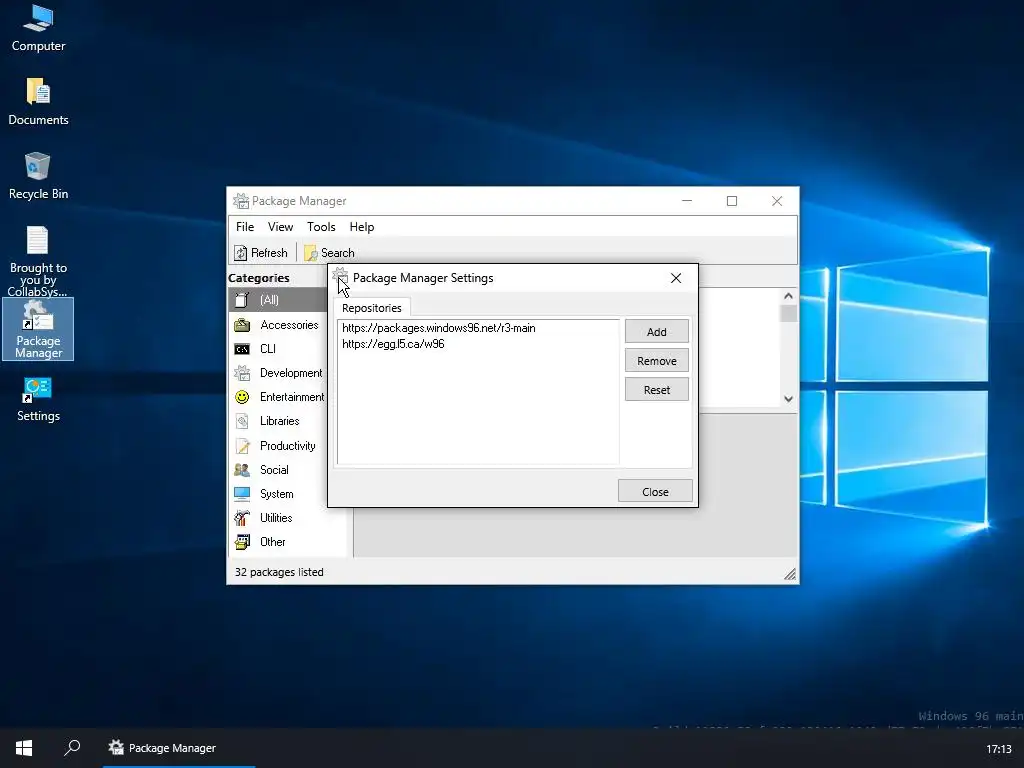Select the (All) category icon
Screen dimensions: 1024x768
click(242, 300)
